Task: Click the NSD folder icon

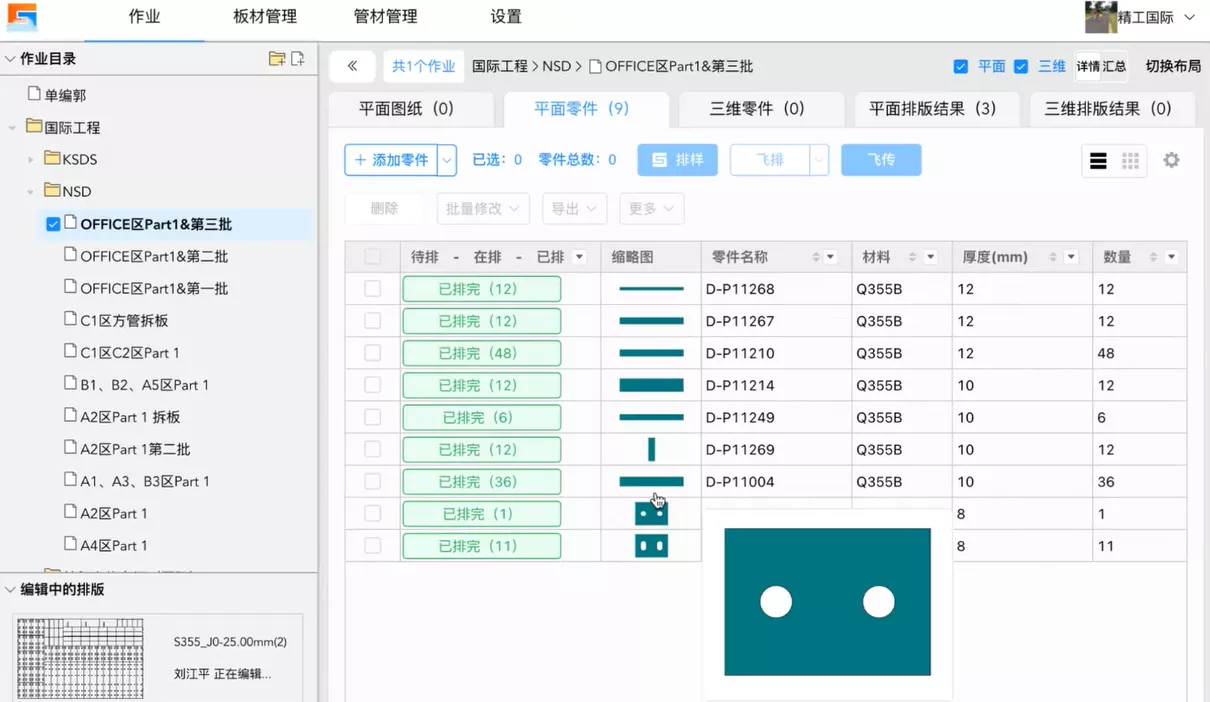Action: [x=53, y=191]
